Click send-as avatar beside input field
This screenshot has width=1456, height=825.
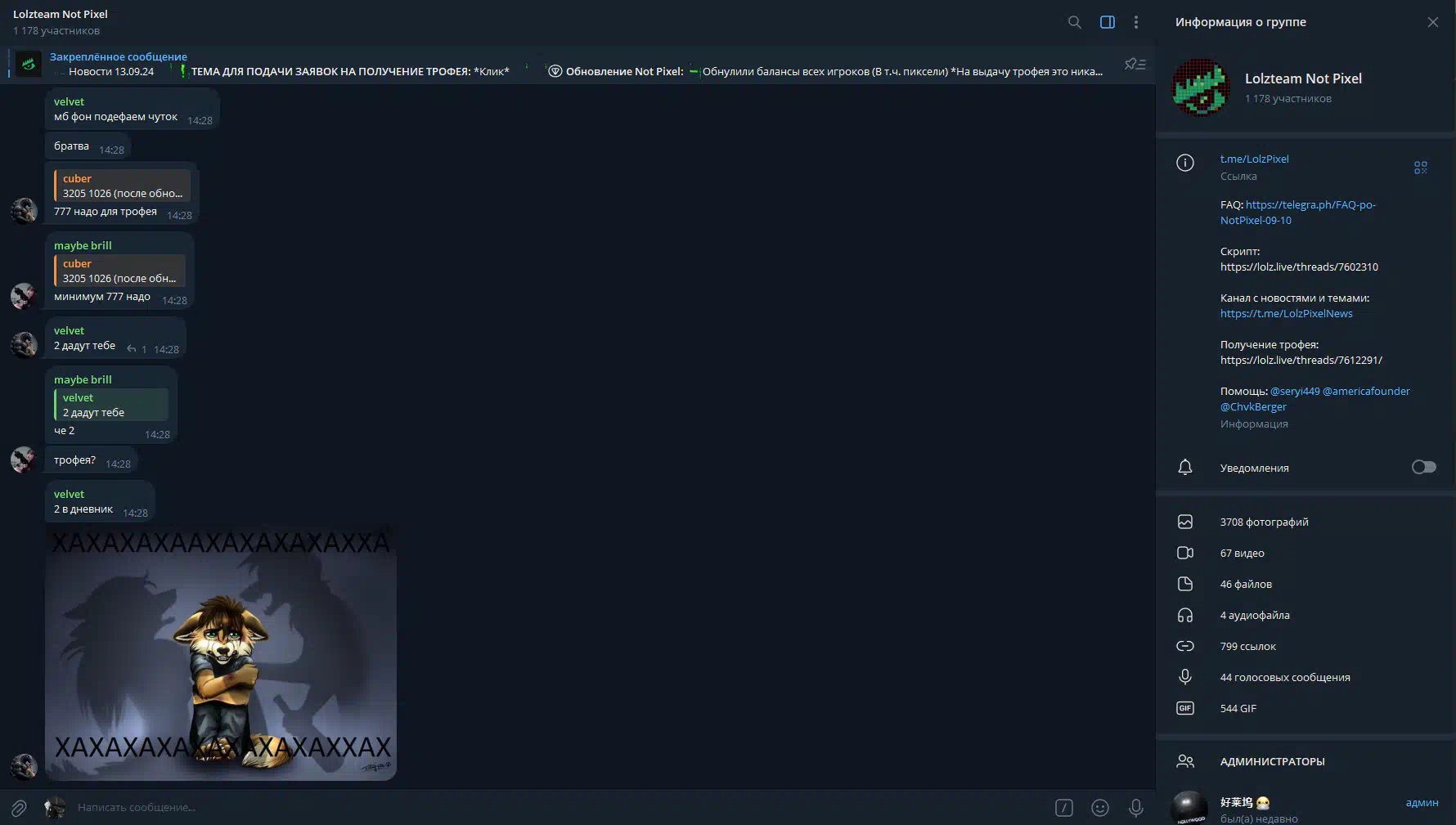55,808
